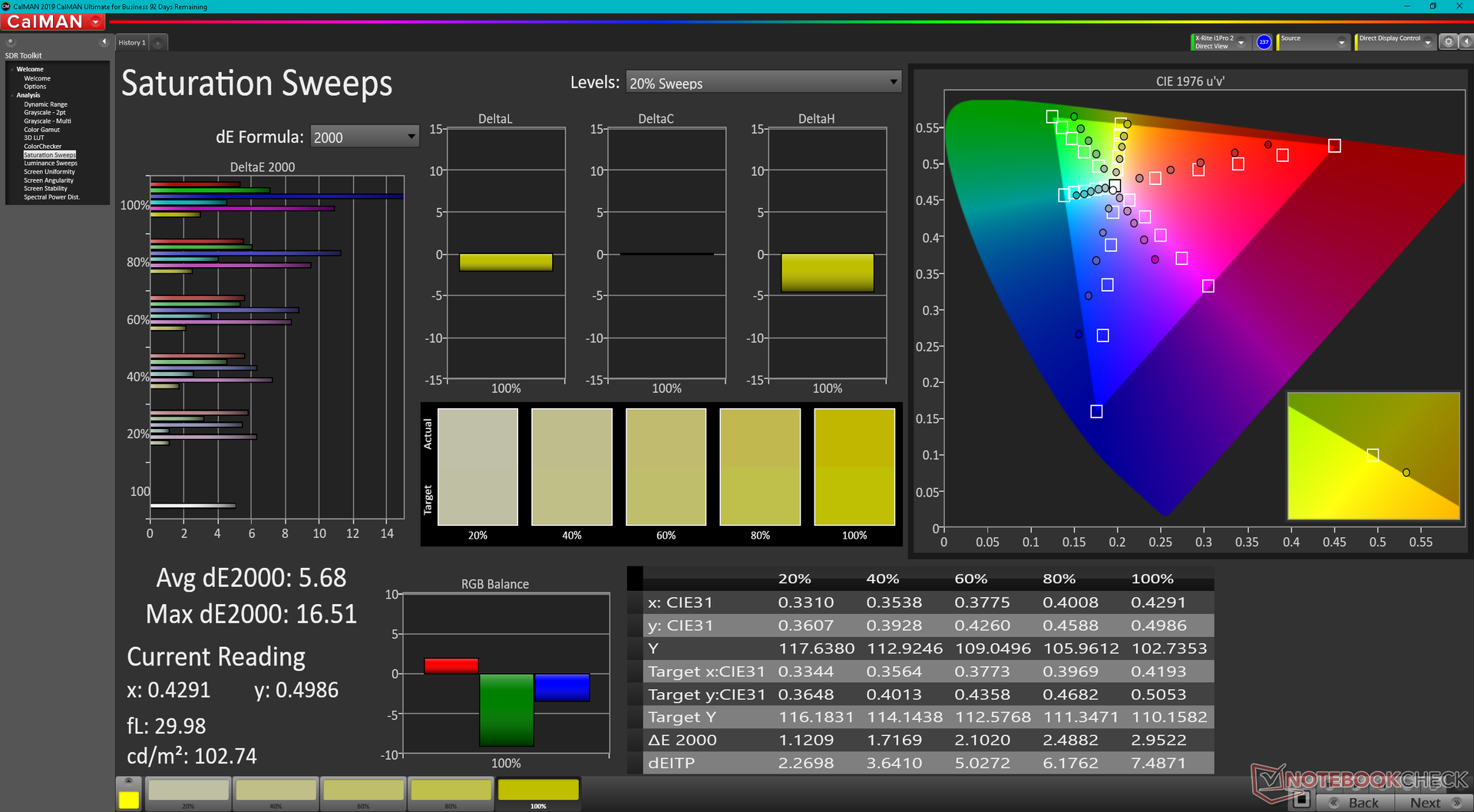The height and width of the screenshot is (812, 1474).
Task: Open Screen Angularity page
Action: [x=48, y=180]
